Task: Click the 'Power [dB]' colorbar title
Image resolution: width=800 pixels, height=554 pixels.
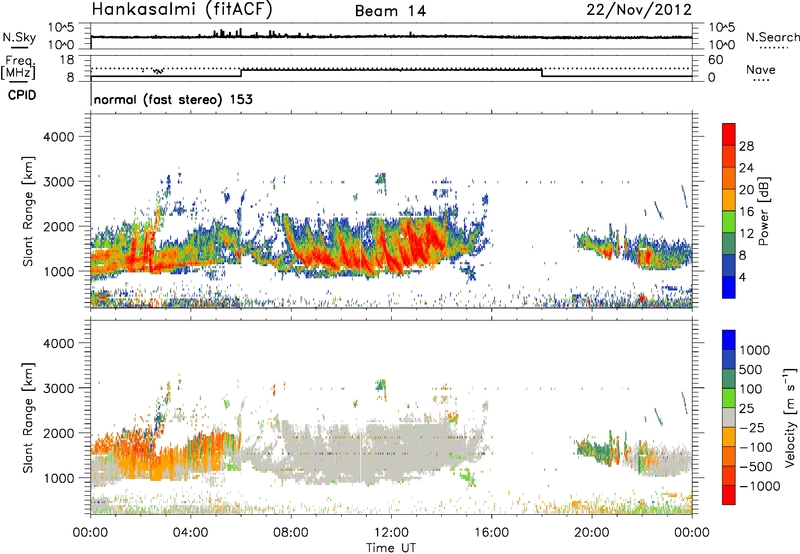Action: (x=763, y=211)
